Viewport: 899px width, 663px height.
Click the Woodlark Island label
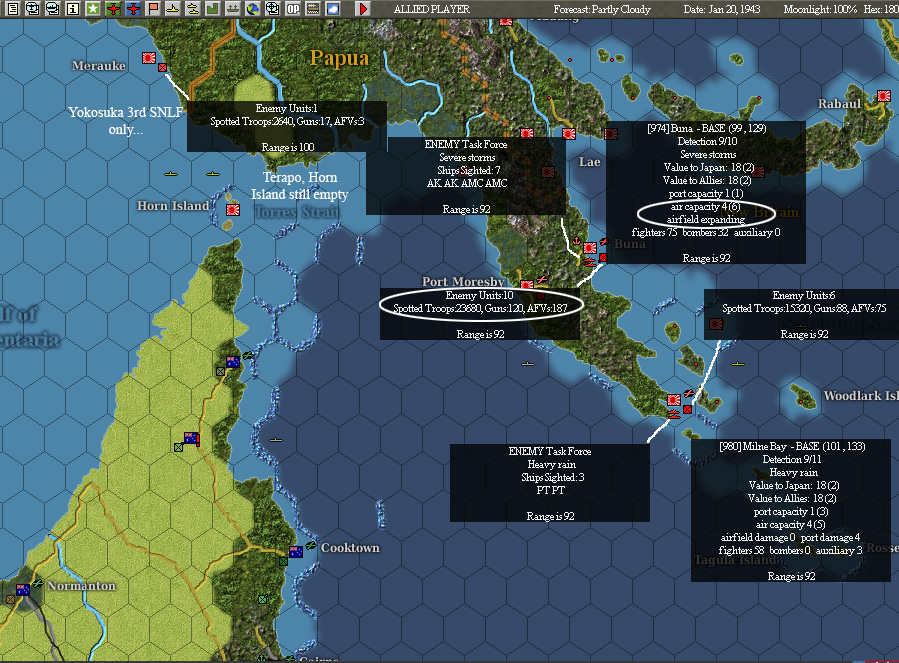click(861, 396)
